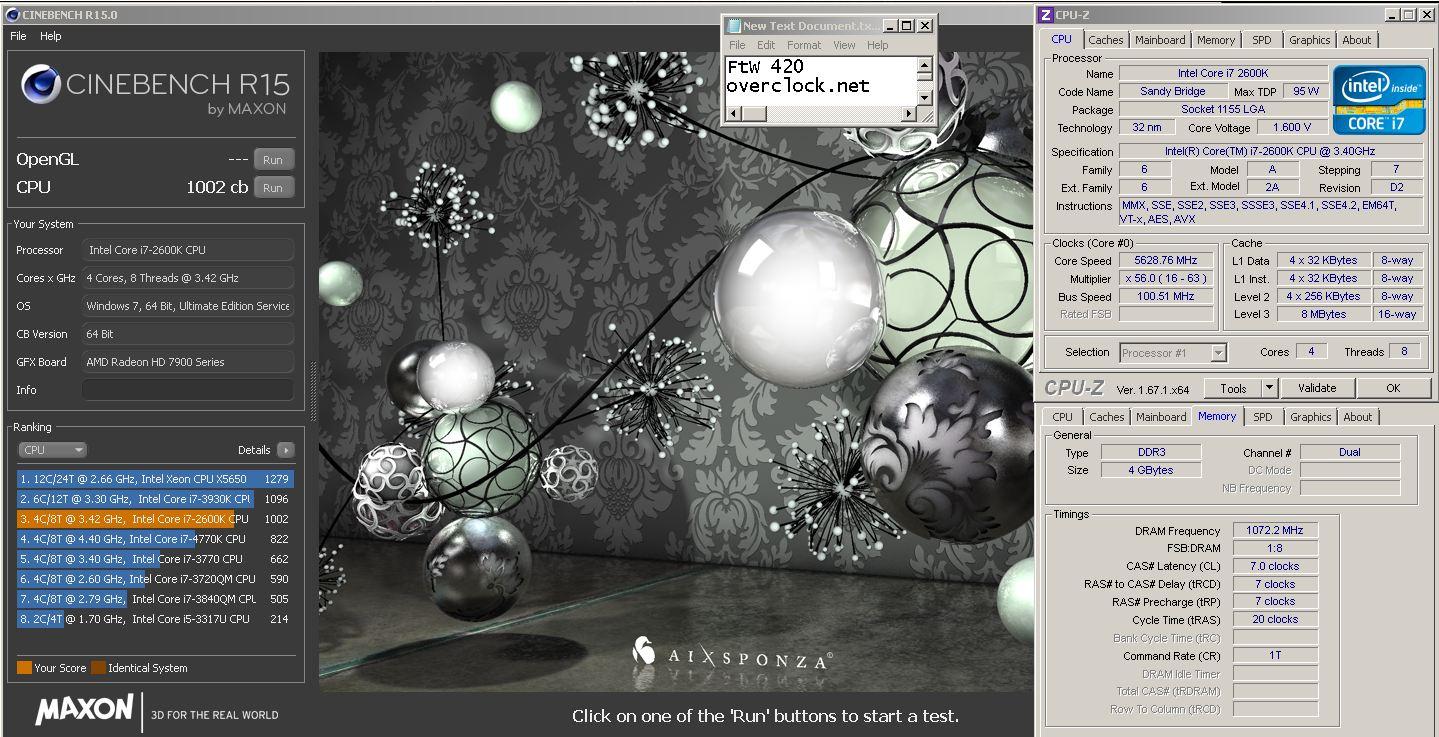Switch to Mainboard tab in lower CPU-Z
Viewport: 1439px width, 737px height.
pos(1161,417)
